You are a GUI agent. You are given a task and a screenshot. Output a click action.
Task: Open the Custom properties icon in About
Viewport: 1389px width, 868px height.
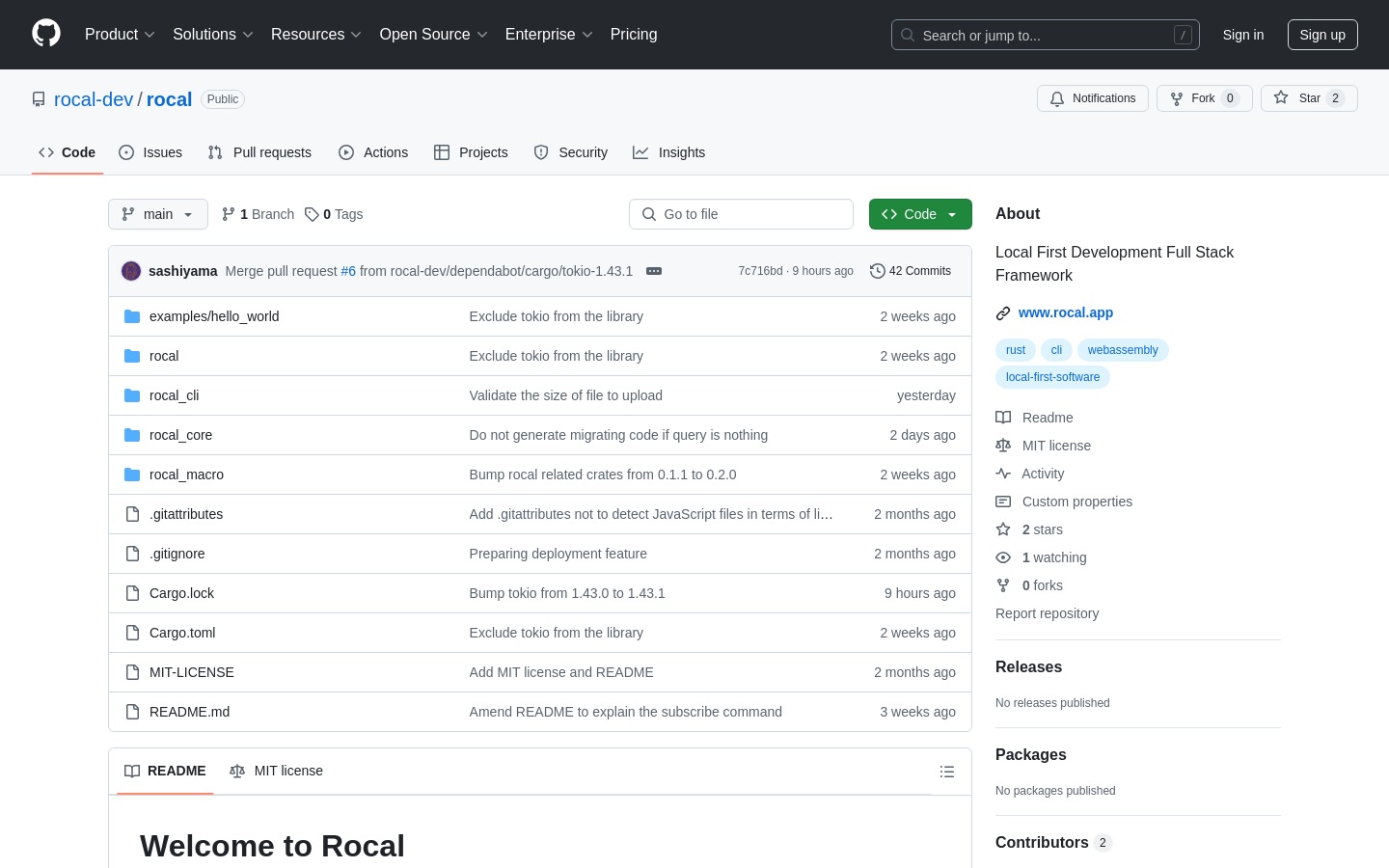coord(1003,502)
